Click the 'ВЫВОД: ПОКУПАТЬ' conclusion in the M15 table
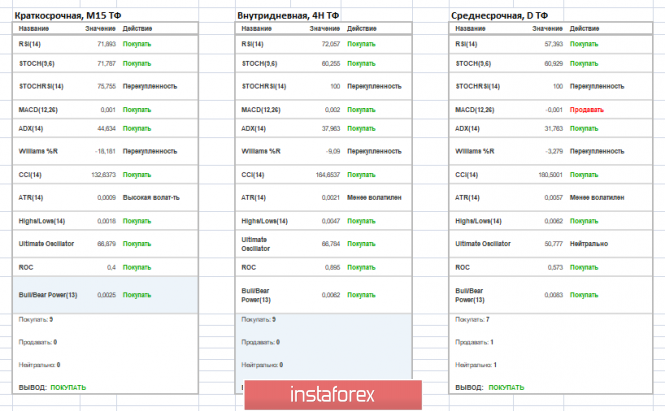665x411 pixels. (x=52, y=388)
